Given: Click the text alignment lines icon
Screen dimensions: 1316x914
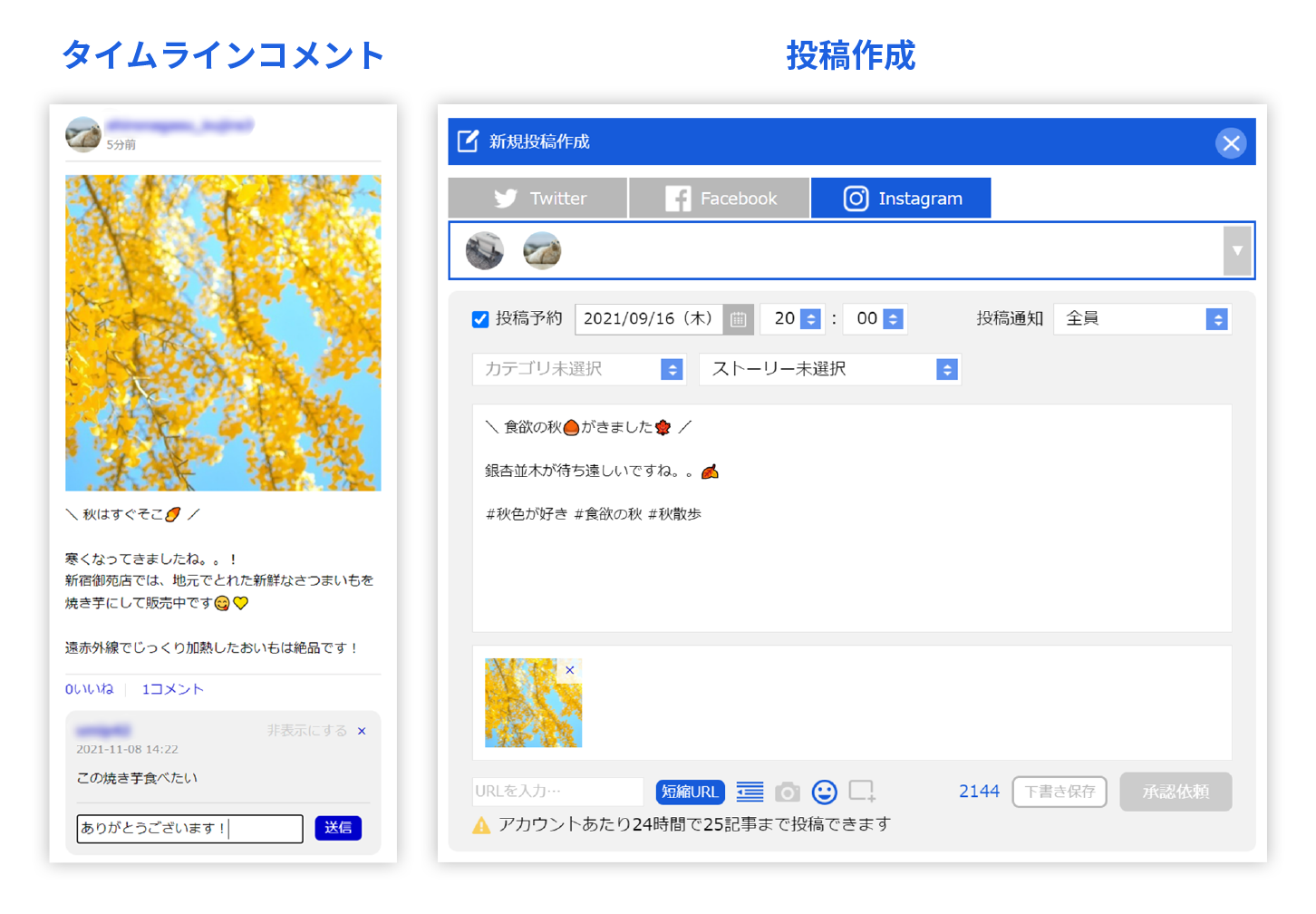Looking at the screenshot, I should tap(750, 792).
